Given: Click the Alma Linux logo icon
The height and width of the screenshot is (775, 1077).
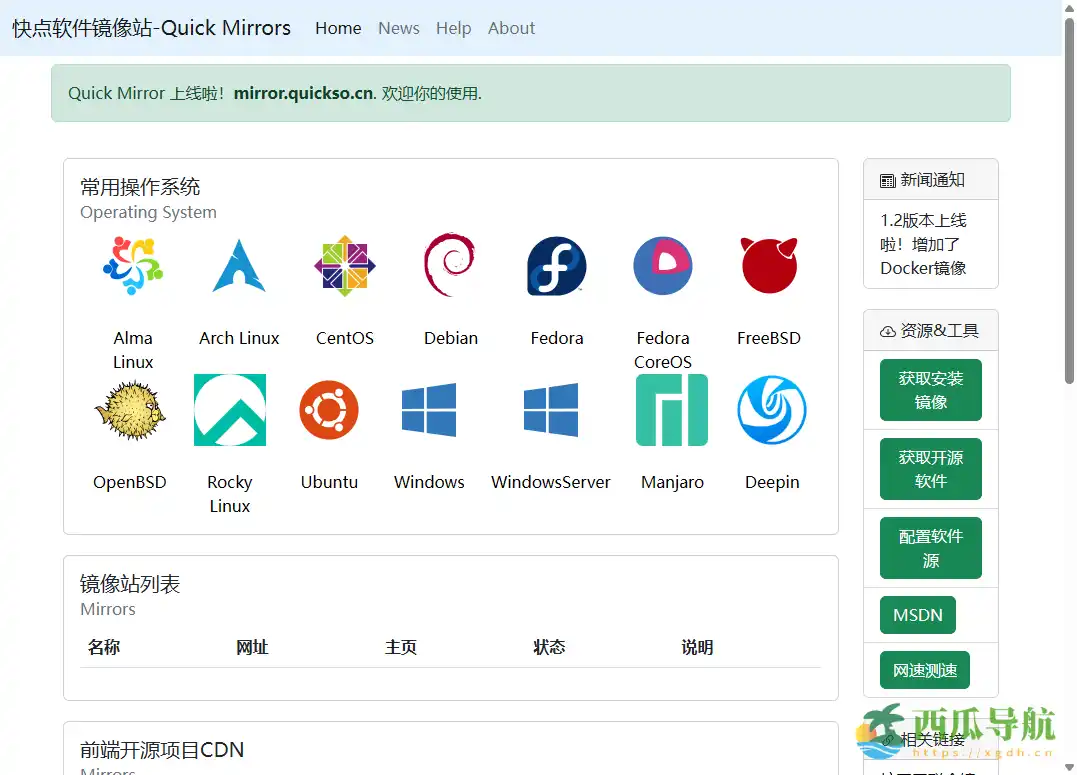Looking at the screenshot, I should click(x=133, y=266).
